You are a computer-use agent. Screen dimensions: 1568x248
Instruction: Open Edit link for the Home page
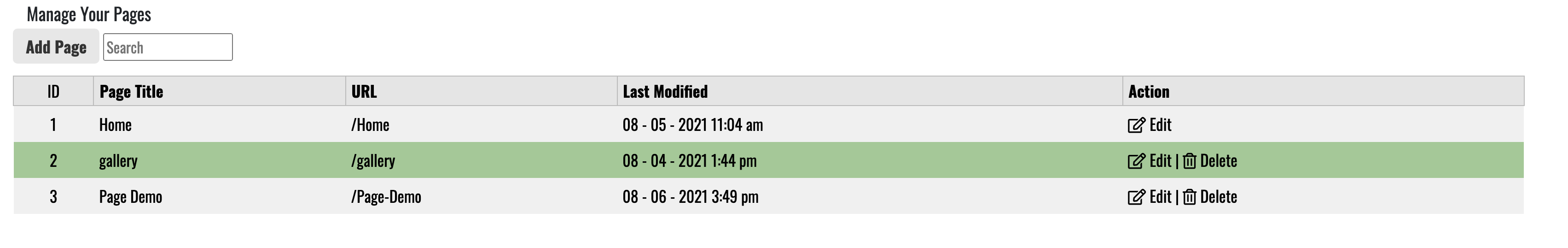tap(1160, 125)
